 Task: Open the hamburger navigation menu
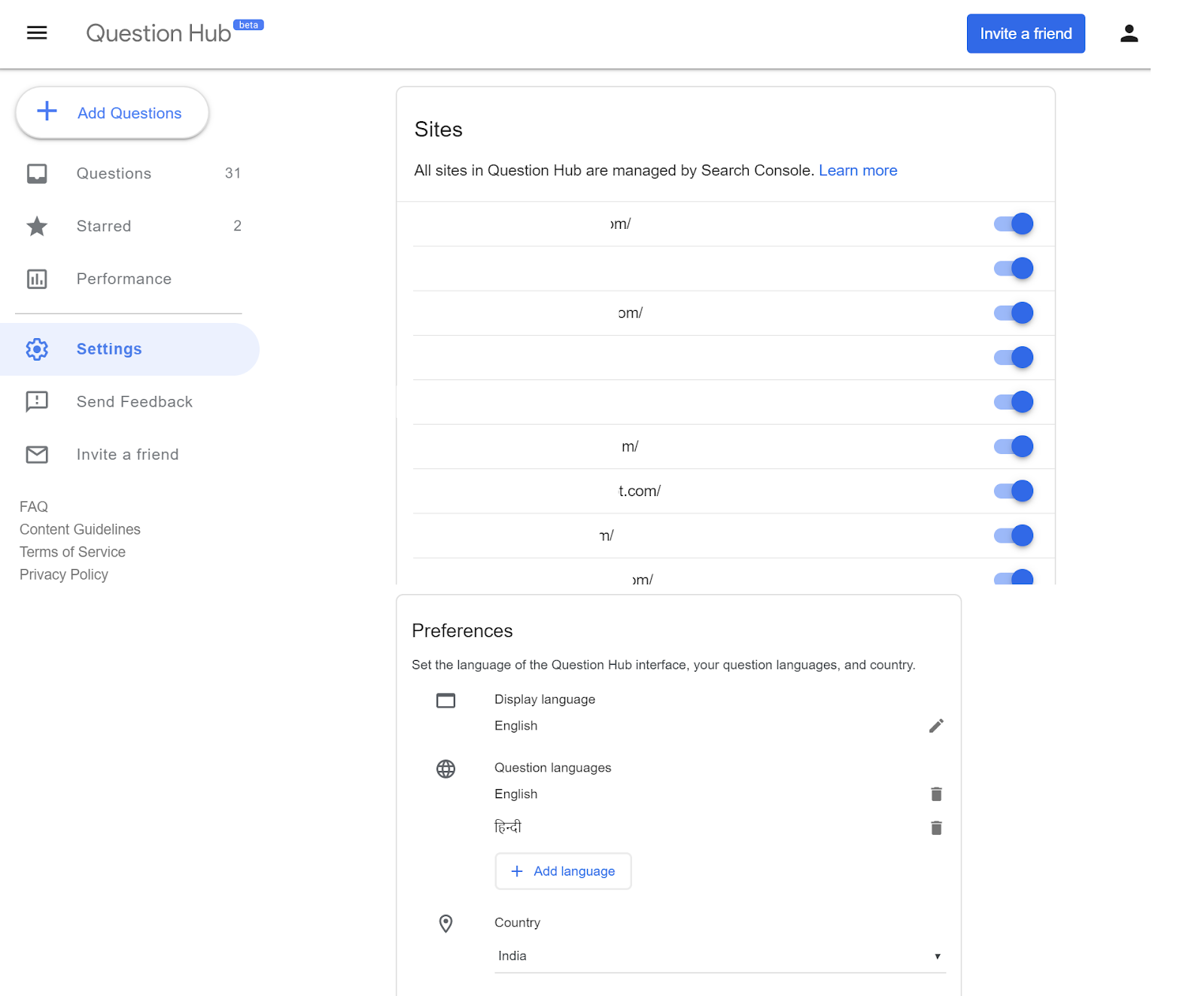coord(36,33)
